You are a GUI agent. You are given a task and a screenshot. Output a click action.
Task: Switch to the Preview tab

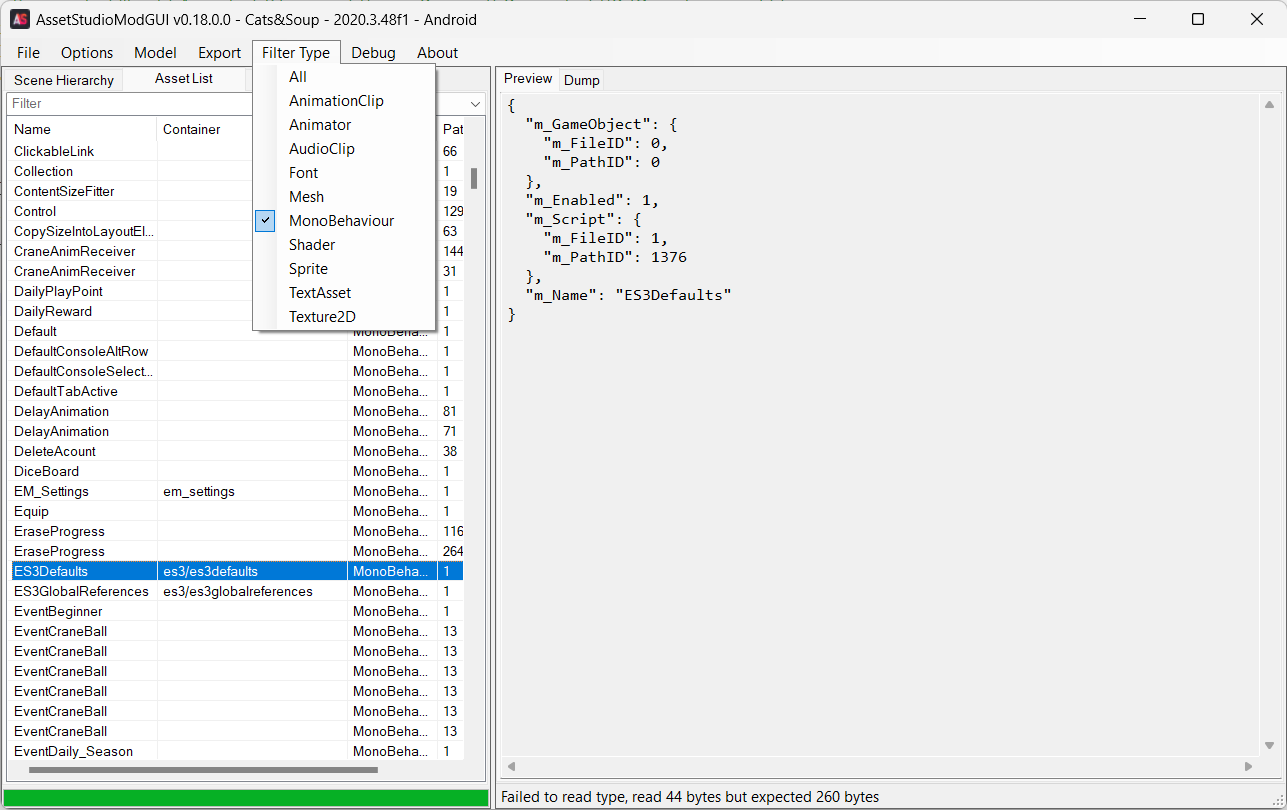[528, 79]
